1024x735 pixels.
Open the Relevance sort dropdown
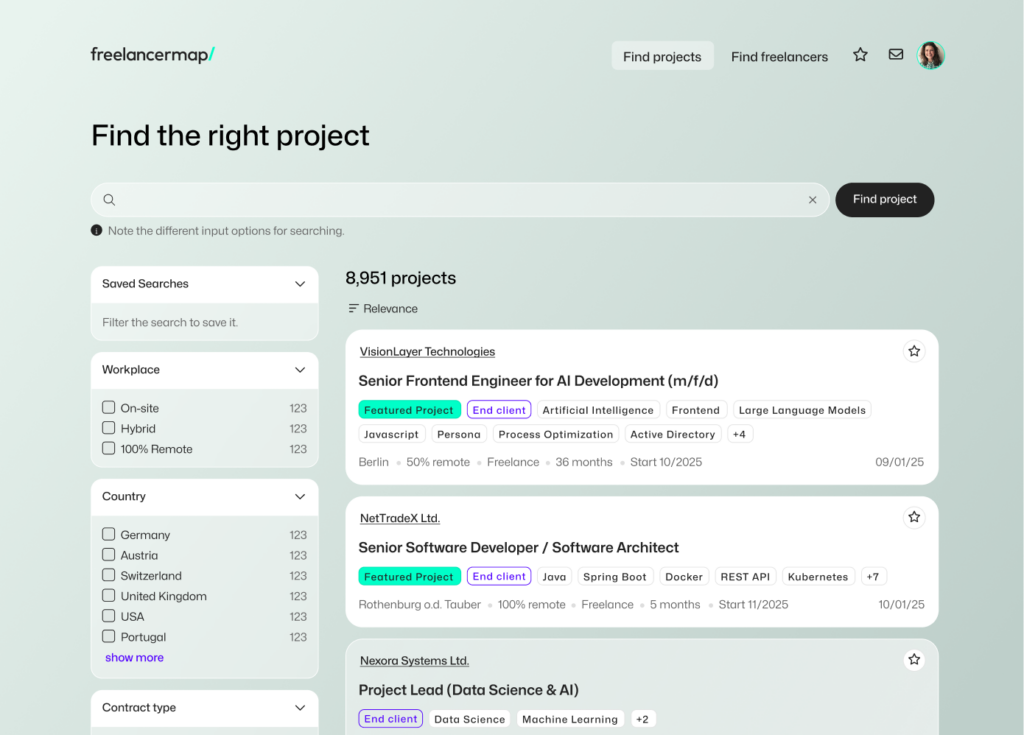[x=383, y=309]
